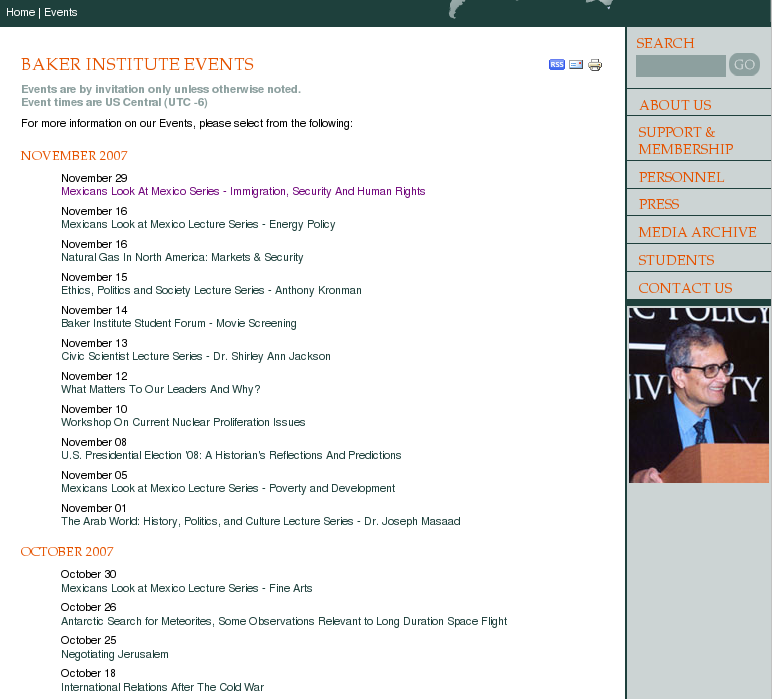The width and height of the screenshot is (773, 699).
Task: Open Baker Institute Student Forum Movie Screening
Action: pyautogui.click(x=178, y=323)
